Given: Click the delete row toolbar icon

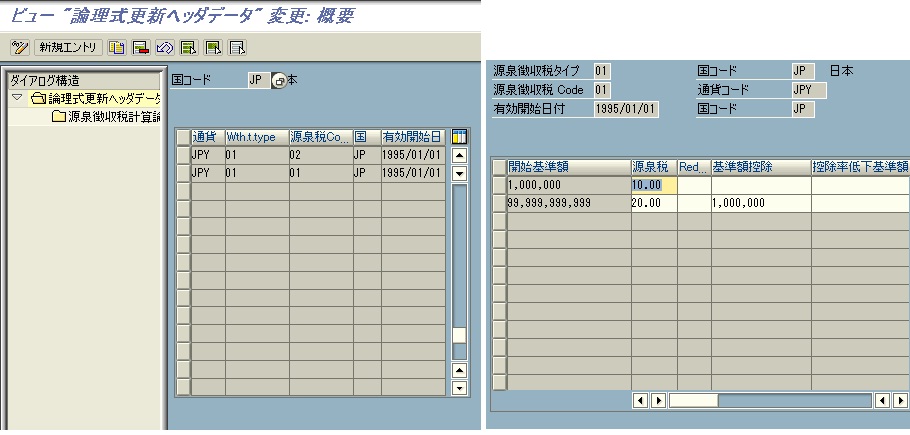Looking at the screenshot, I should tap(141, 47).
